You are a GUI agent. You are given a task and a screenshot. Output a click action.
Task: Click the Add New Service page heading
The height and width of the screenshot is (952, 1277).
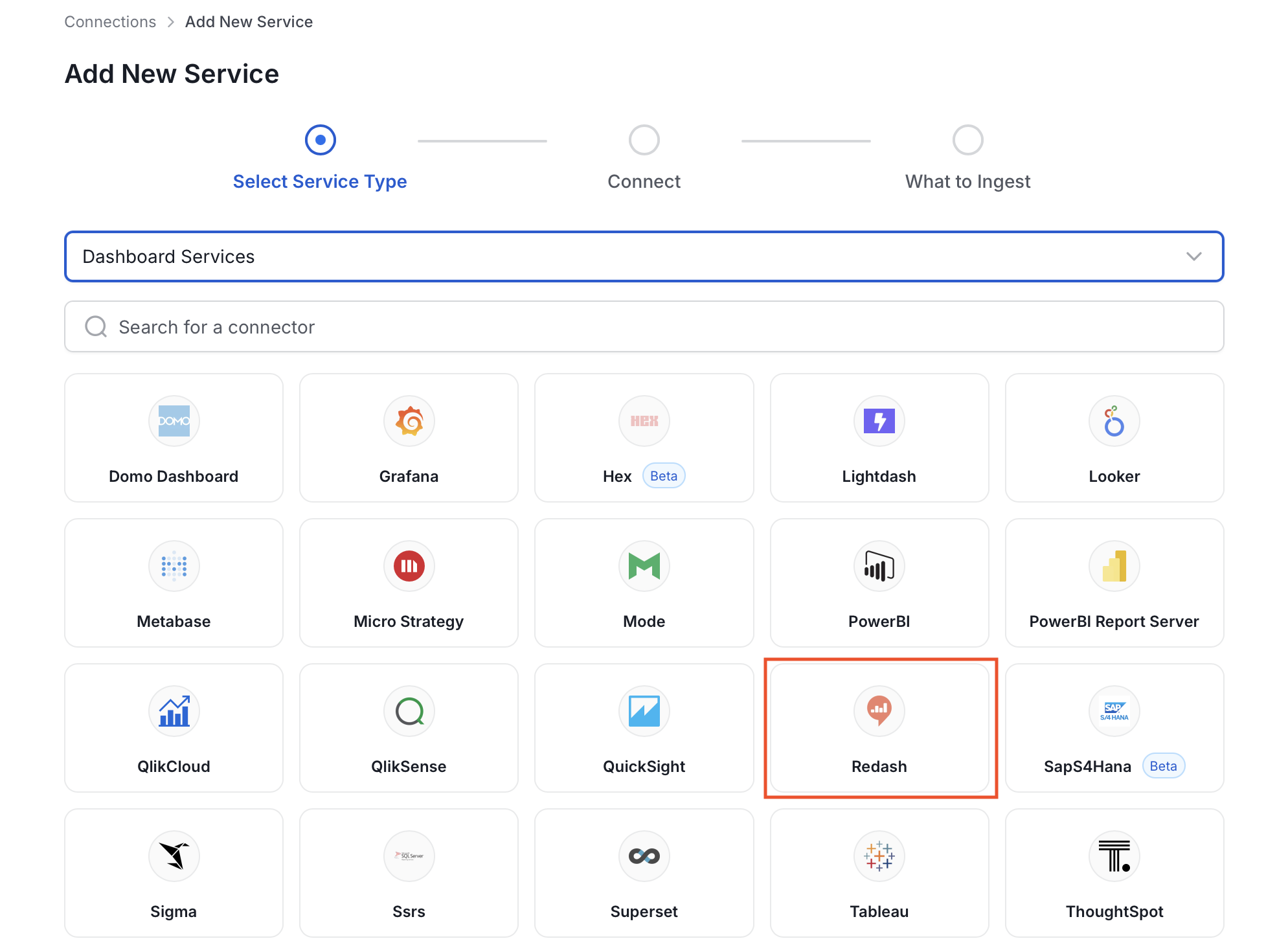[x=172, y=74]
